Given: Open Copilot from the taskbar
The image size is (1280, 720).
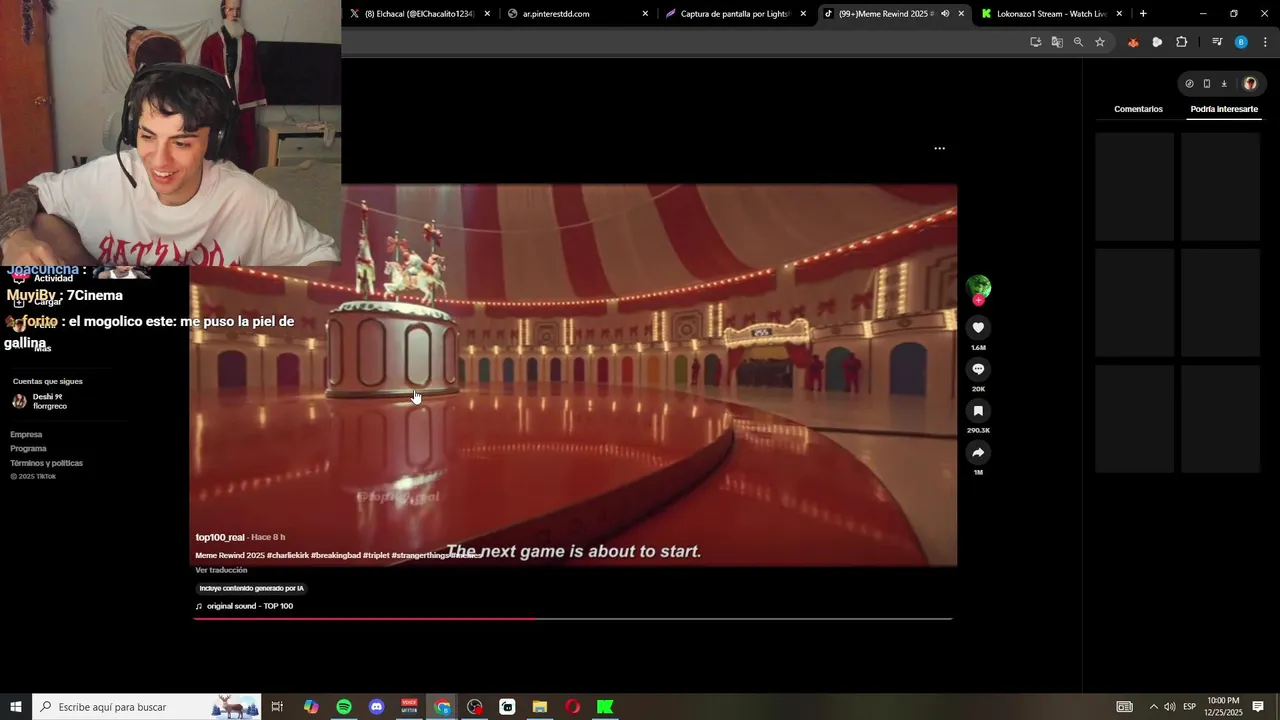Looking at the screenshot, I should pyautogui.click(x=311, y=707).
